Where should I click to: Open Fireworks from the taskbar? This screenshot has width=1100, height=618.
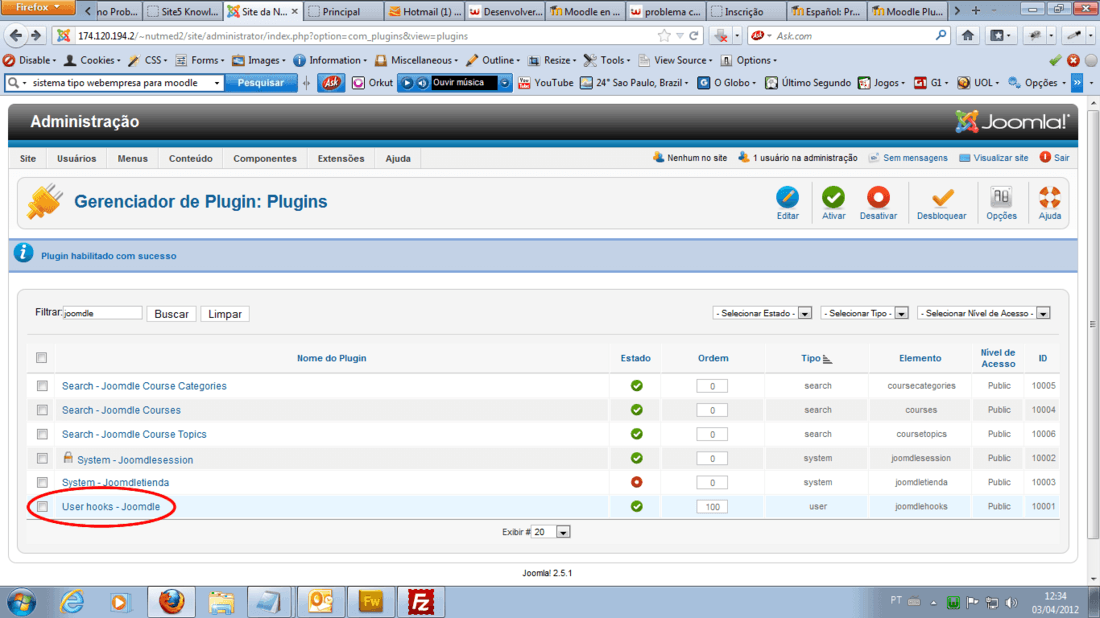[x=370, y=602]
